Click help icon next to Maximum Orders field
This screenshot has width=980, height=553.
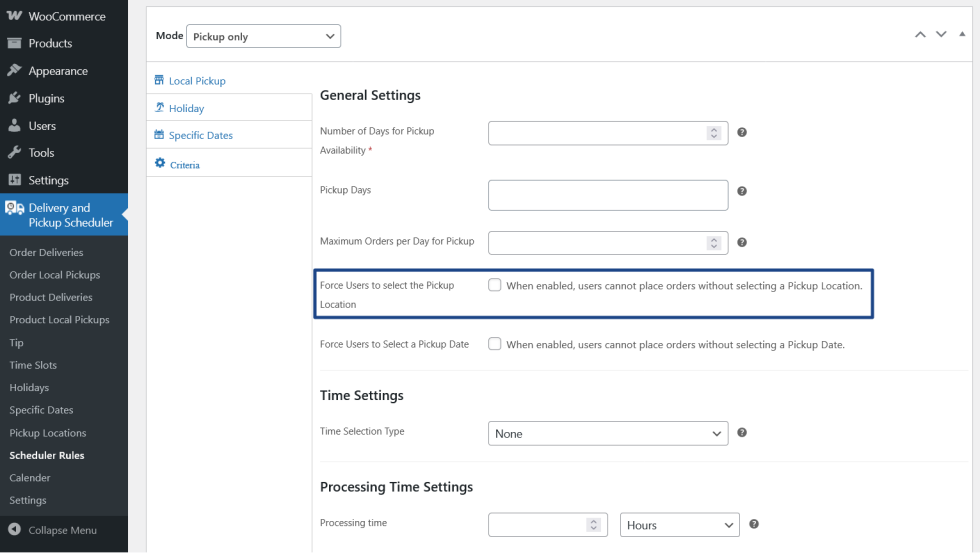click(x=742, y=242)
